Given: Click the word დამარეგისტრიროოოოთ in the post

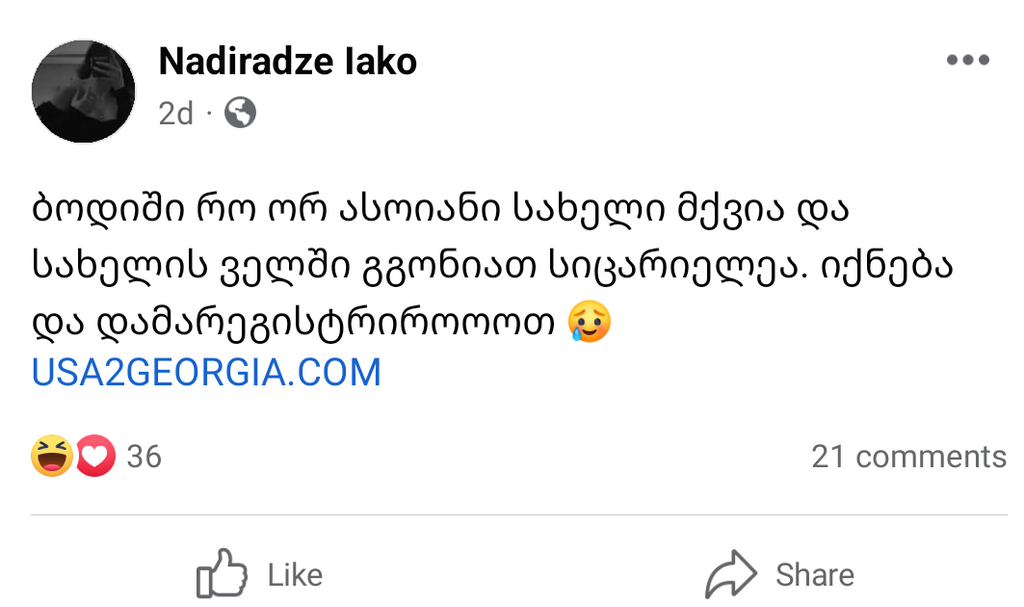Looking at the screenshot, I should 327,321.
